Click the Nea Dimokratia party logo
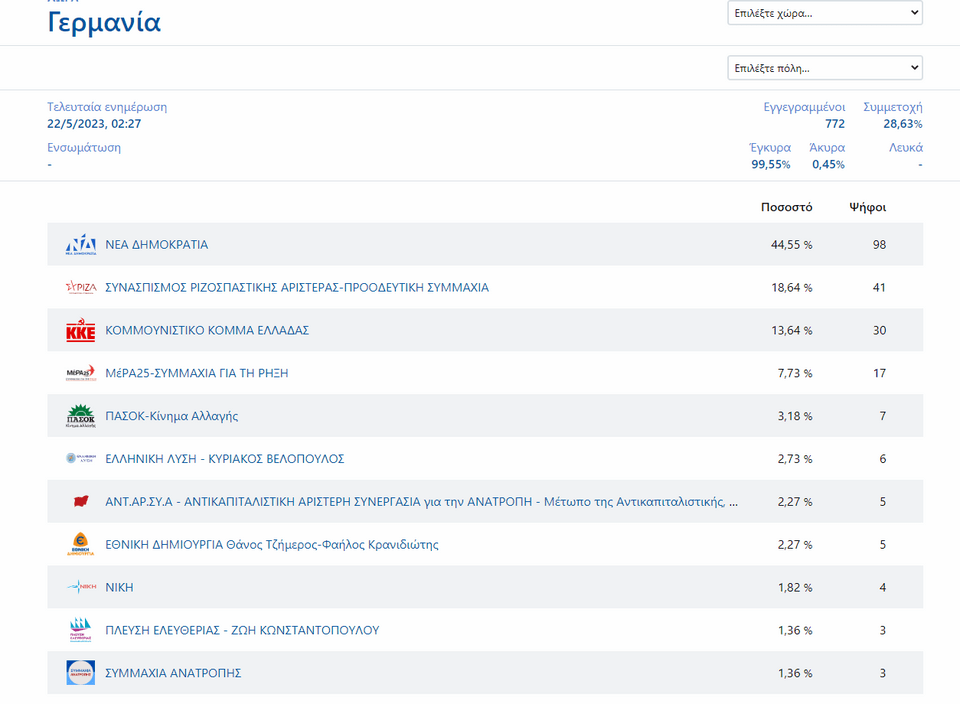The width and height of the screenshot is (960, 704). pos(81,244)
